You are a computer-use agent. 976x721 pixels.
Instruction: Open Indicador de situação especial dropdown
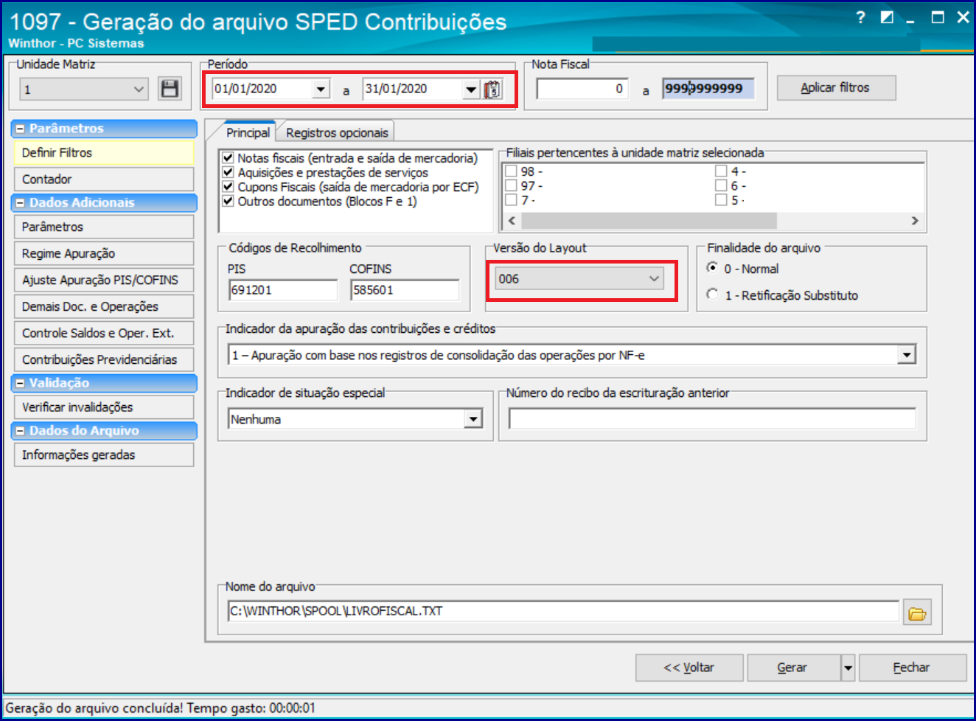pos(474,420)
